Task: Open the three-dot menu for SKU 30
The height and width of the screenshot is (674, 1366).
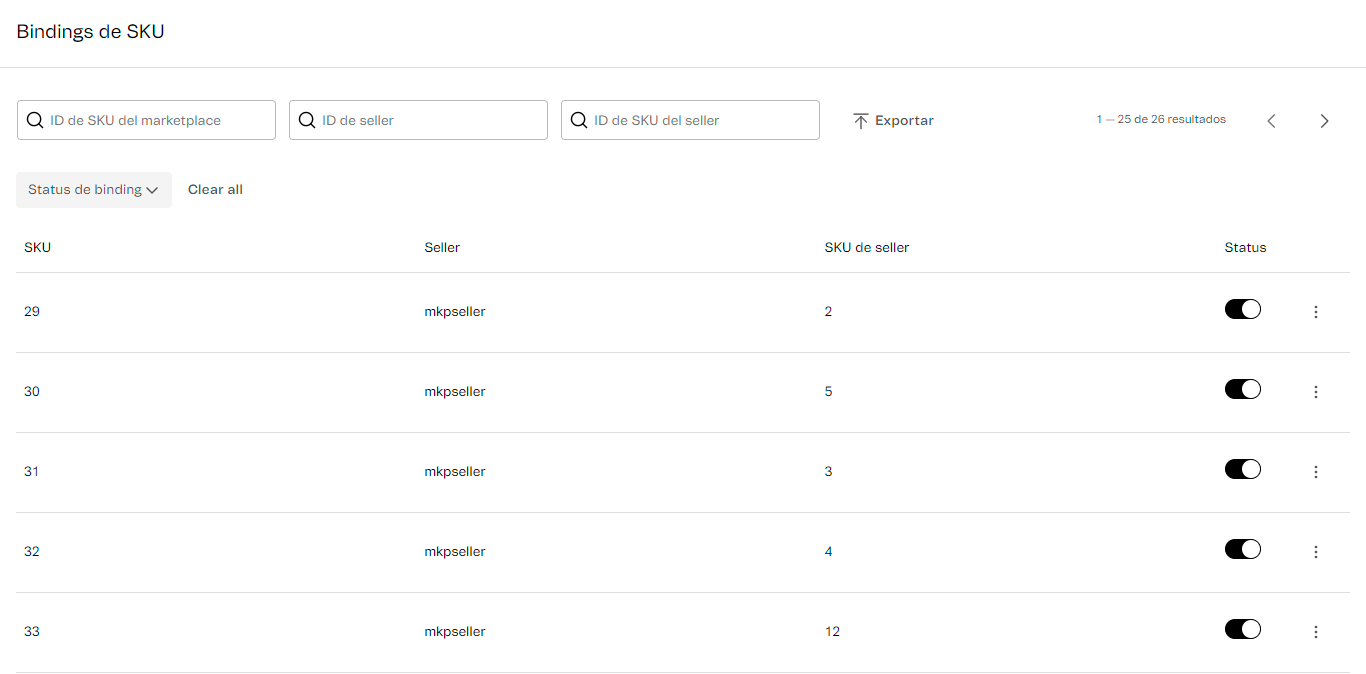Action: point(1315,392)
